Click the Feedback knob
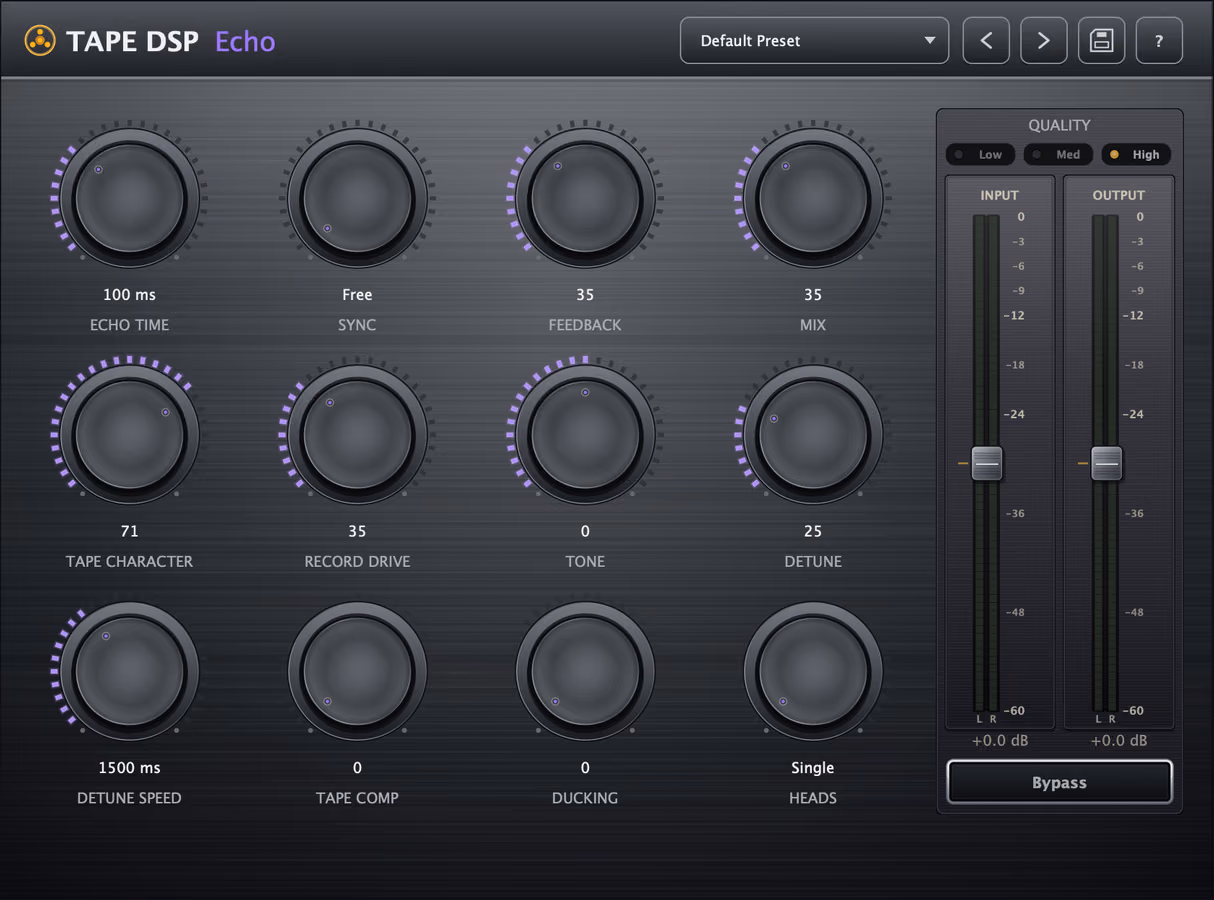The height and width of the screenshot is (900, 1214). [585, 198]
